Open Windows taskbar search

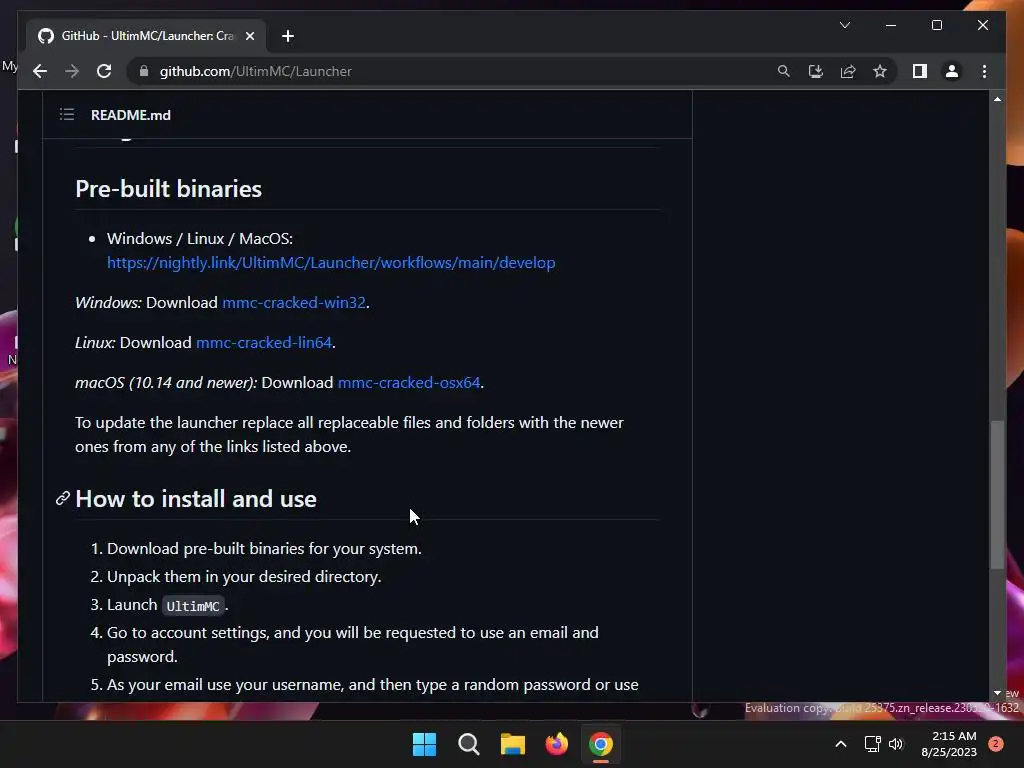pos(468,744)
